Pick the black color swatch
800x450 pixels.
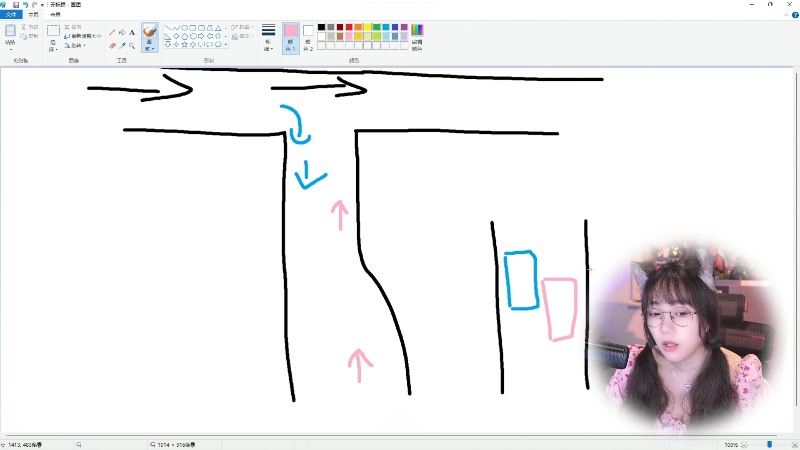point(321,27)
